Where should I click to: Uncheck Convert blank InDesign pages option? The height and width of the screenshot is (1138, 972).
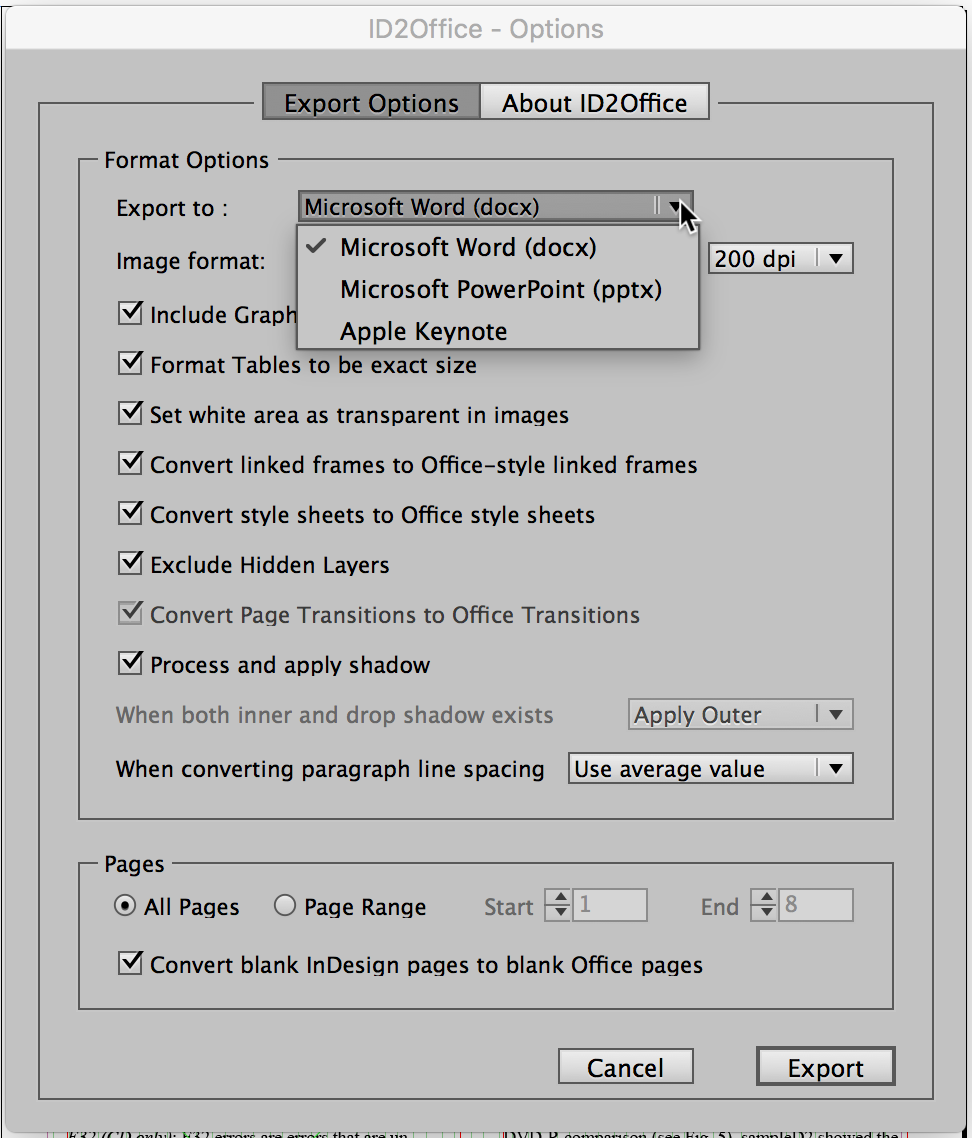130,964
